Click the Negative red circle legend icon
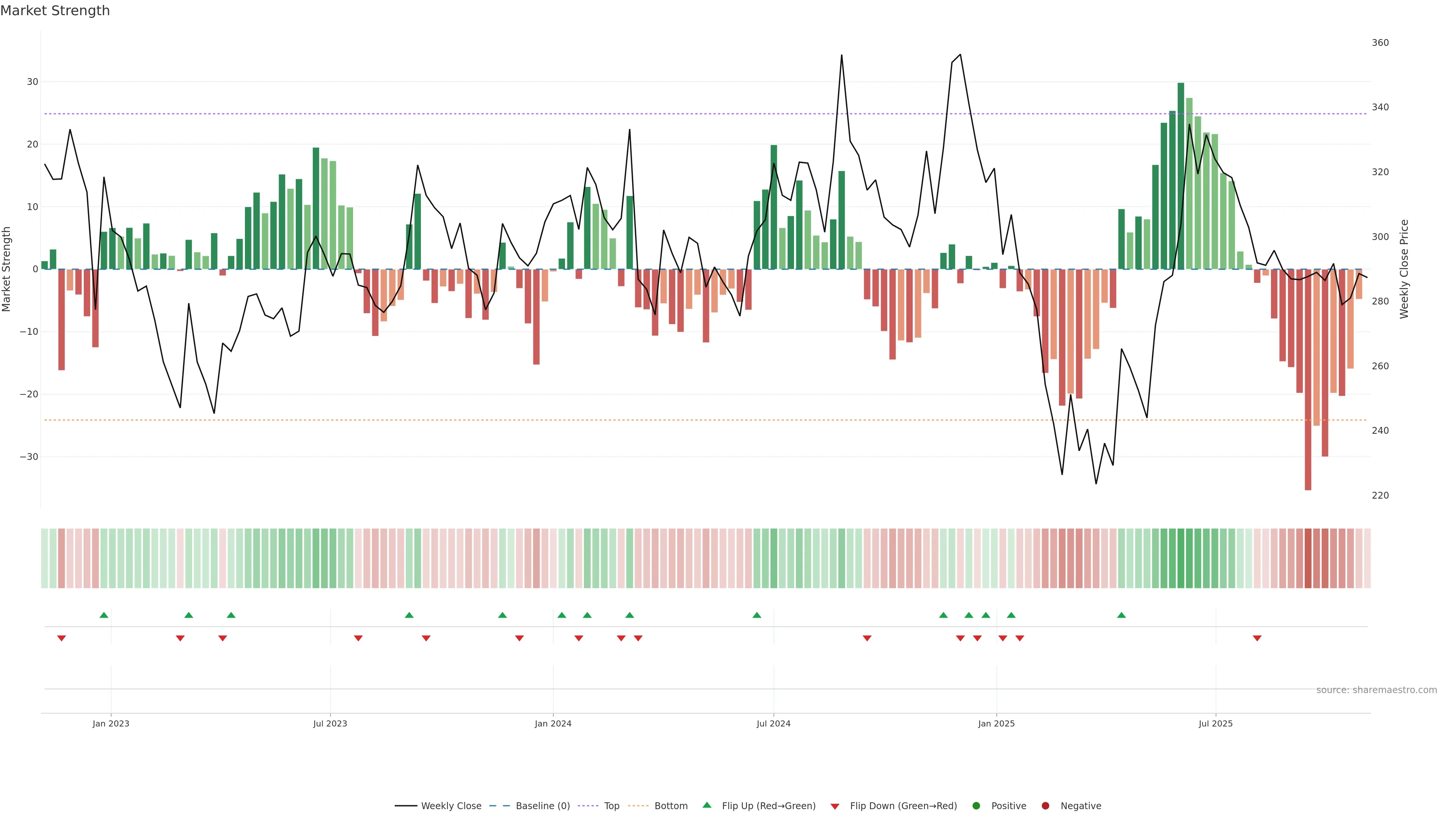 click(1045, 805)
